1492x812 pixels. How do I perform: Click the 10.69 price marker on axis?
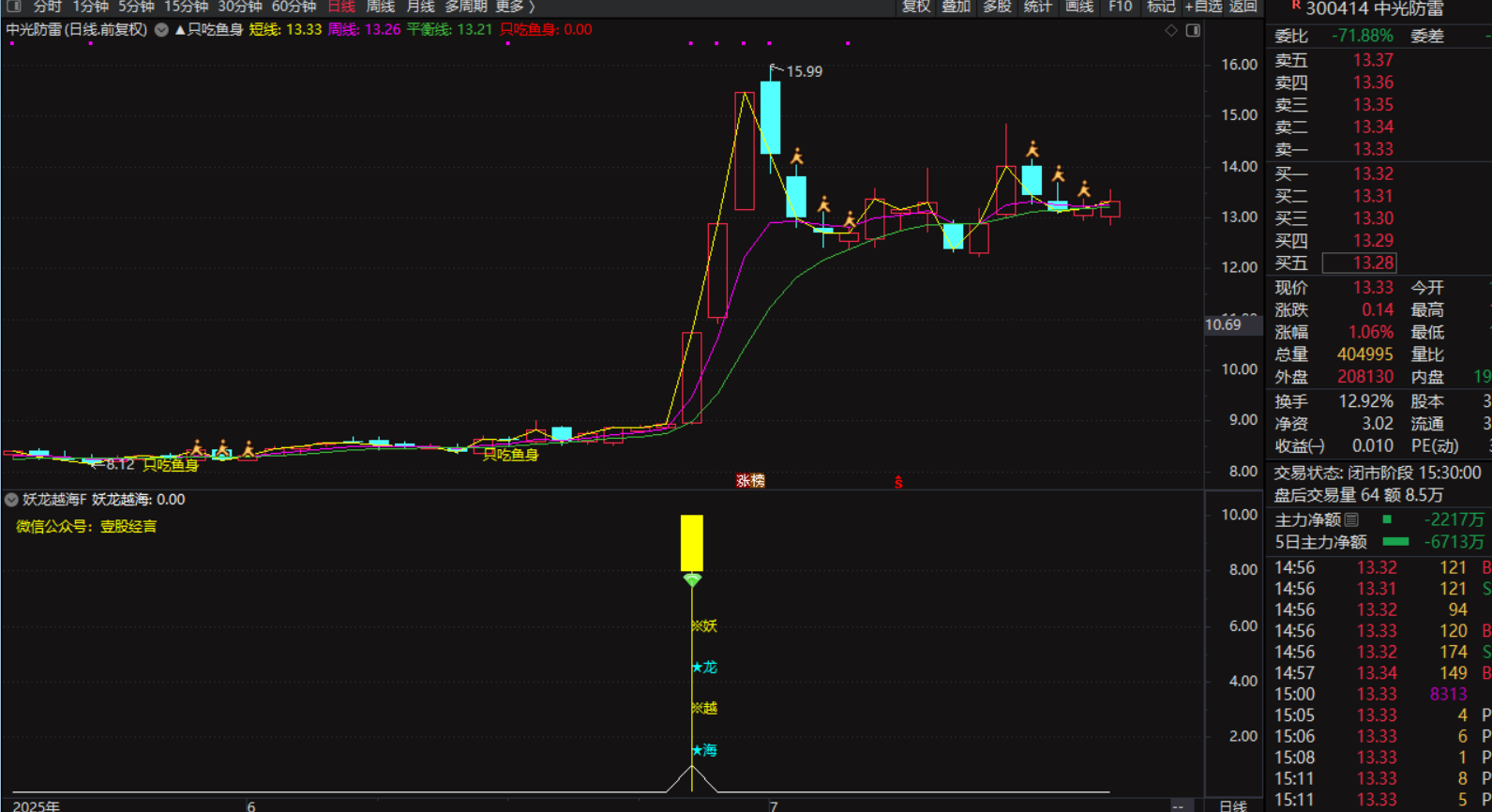1223,325
